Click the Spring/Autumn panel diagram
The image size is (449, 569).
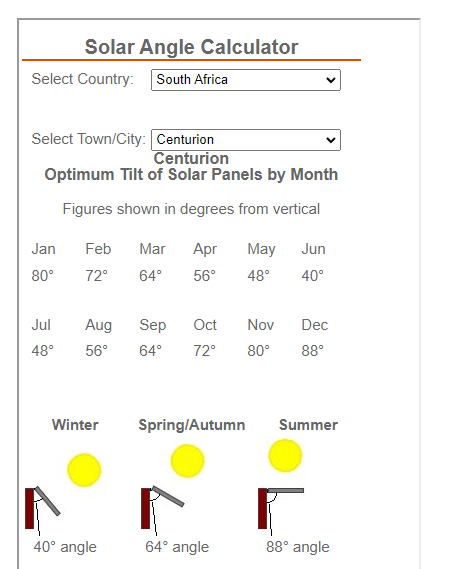(x=163, y=509)
